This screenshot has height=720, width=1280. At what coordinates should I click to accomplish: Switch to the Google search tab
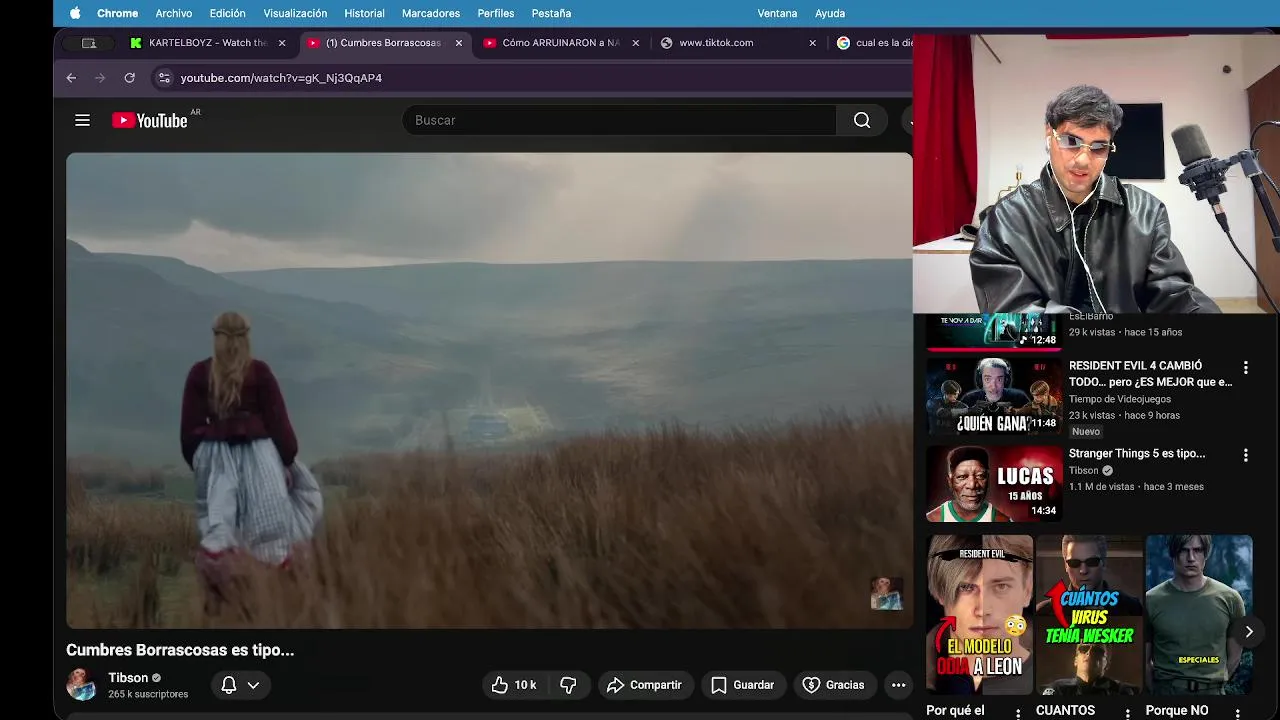(x=873, y=43)
